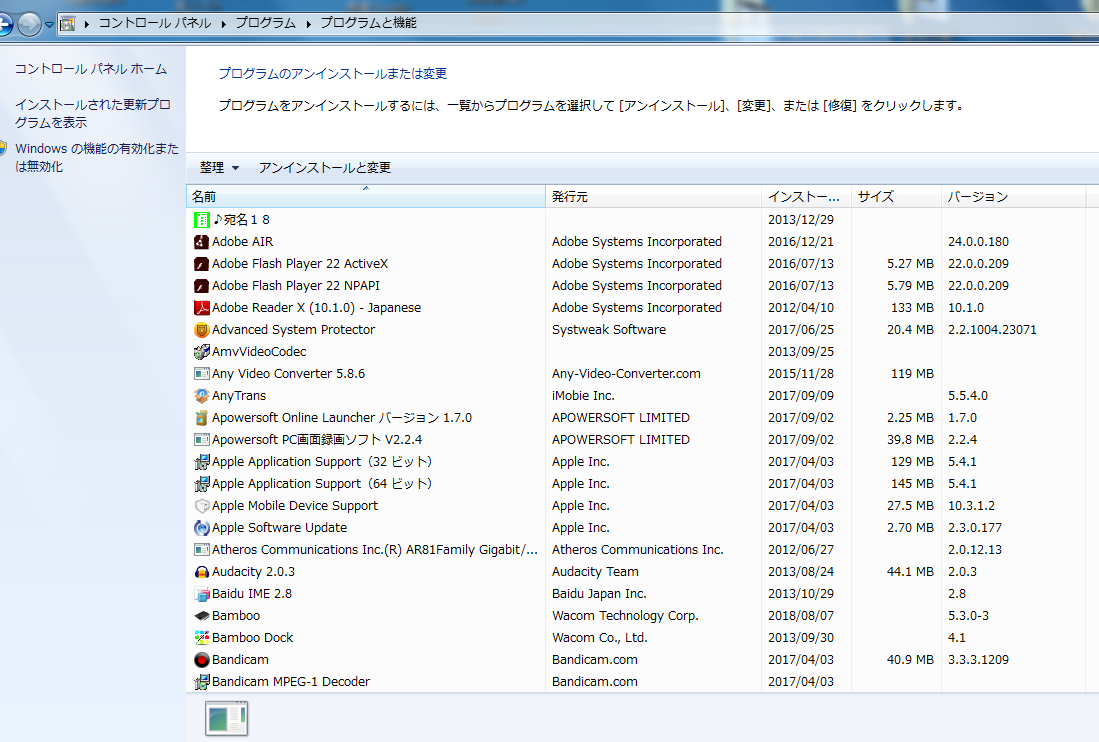The image size is (1099, 742).
Task: Select the Apple Software Update icon
Action: click(x=201, y=528)
